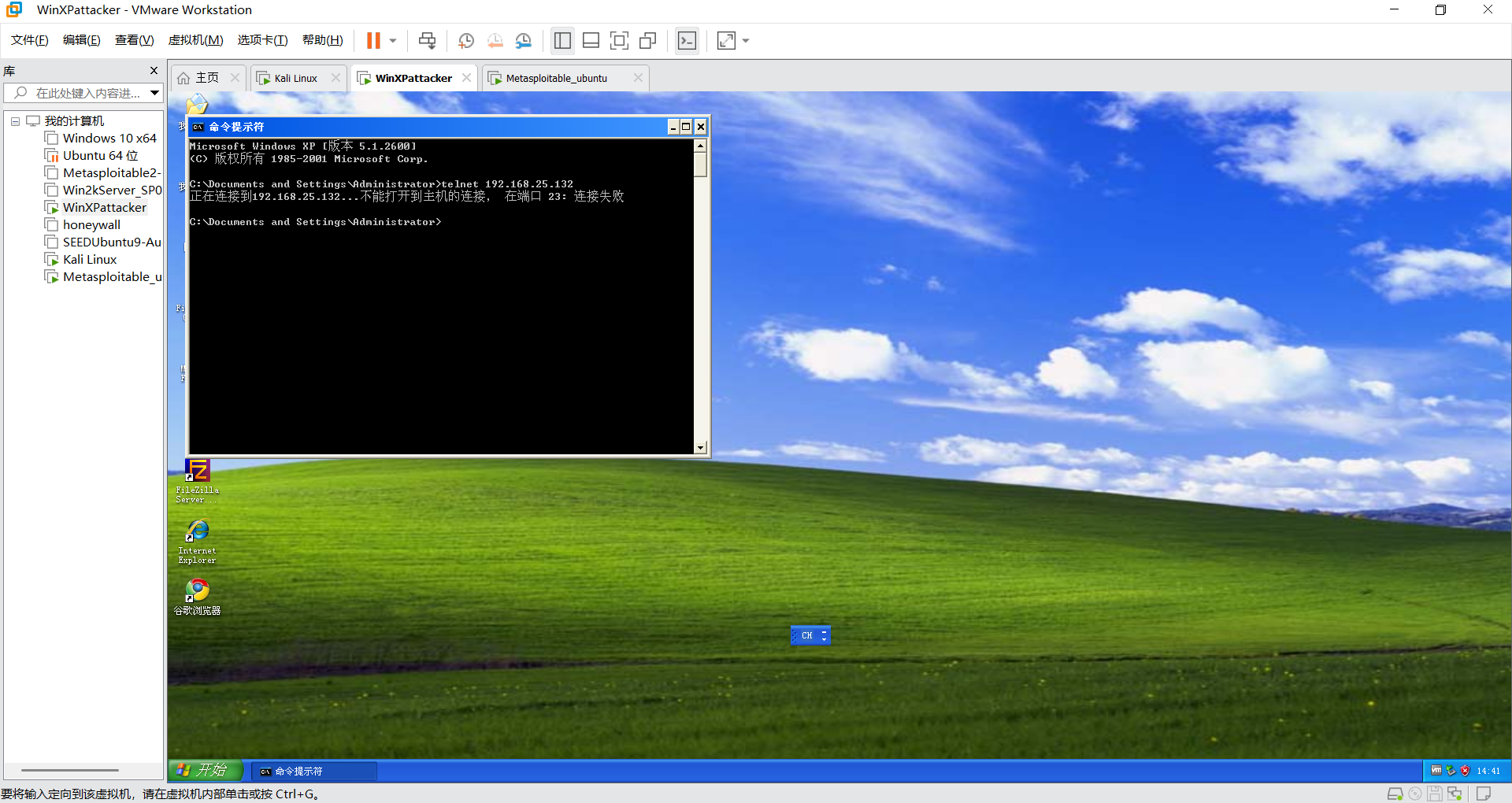Switch to the Kali Linux tab
The width and height of the screenshot is (1512, 803).
pos(295,78)
